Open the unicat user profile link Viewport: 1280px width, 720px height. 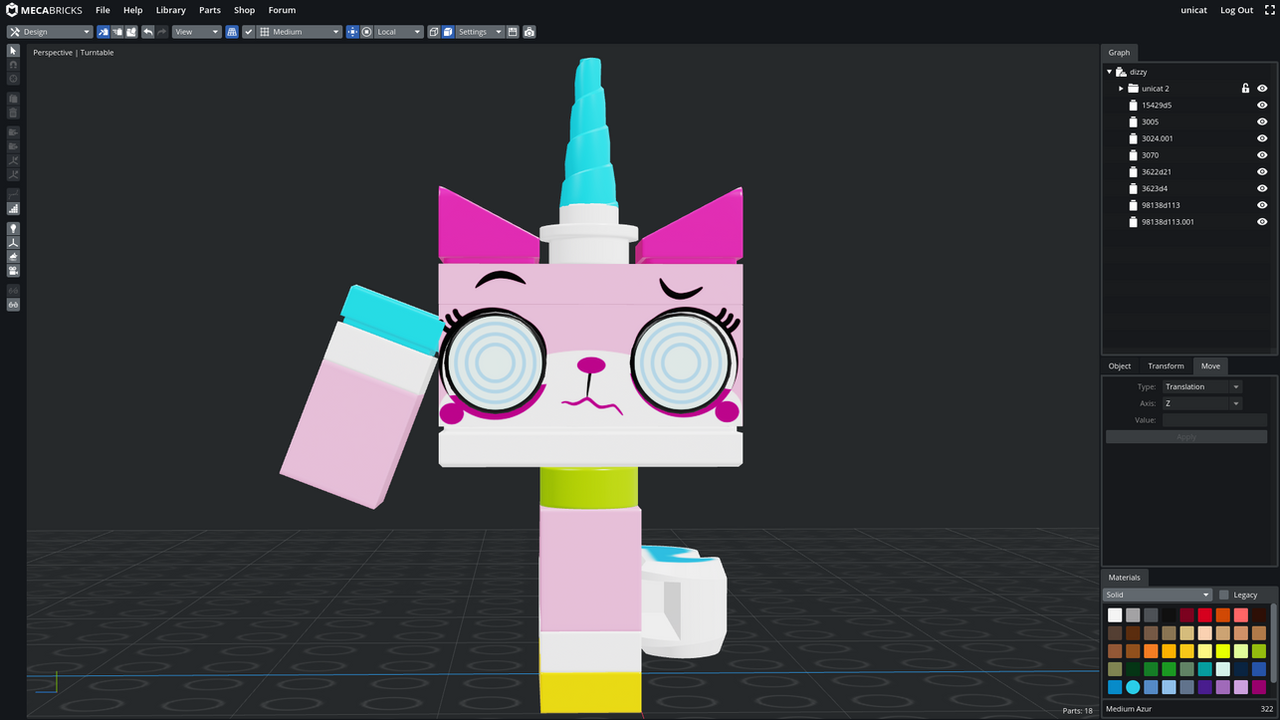(1194, 10)
